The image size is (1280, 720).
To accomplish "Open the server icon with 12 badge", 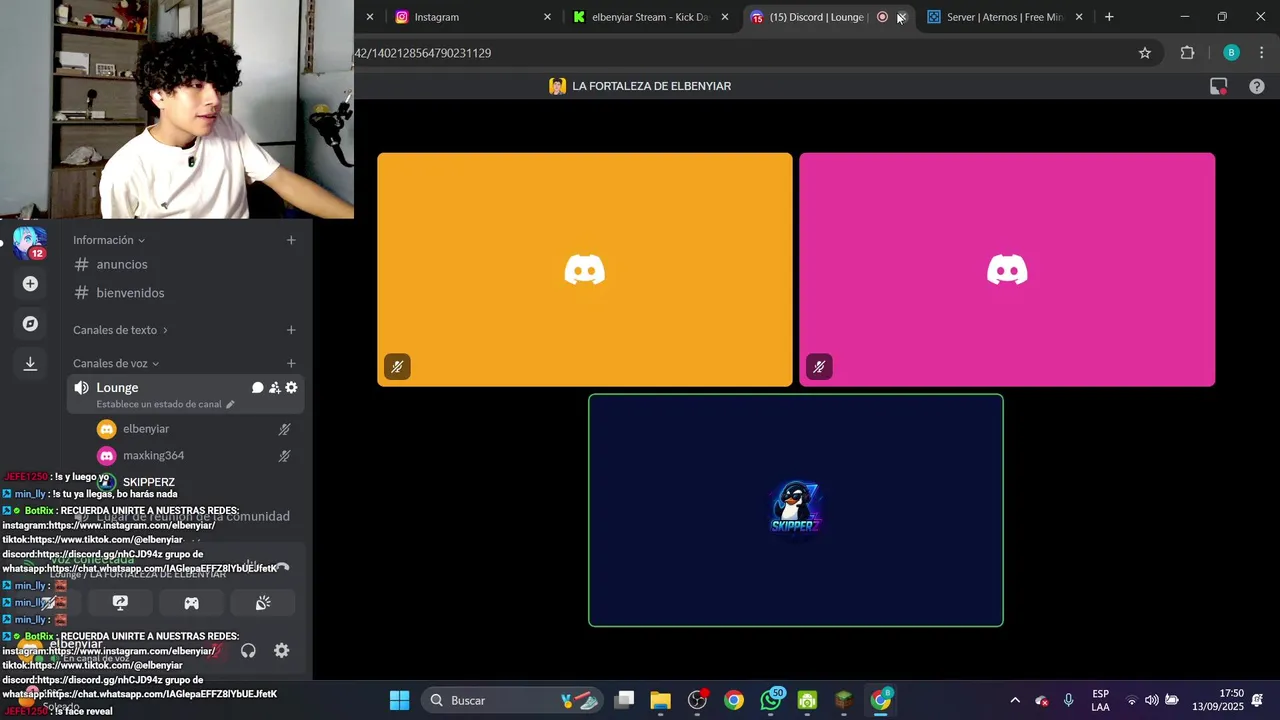I will pos(29,243).
